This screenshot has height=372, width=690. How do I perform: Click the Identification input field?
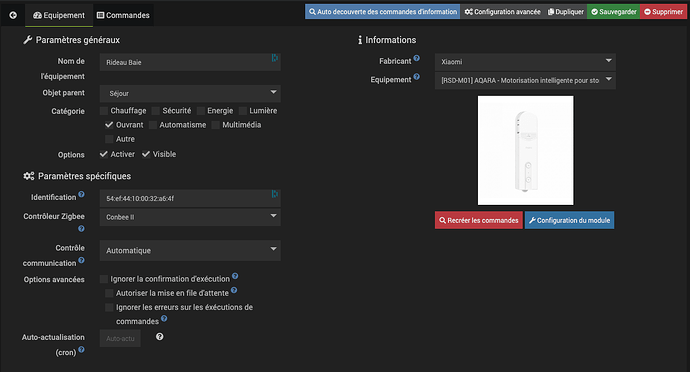click(190, 198)
